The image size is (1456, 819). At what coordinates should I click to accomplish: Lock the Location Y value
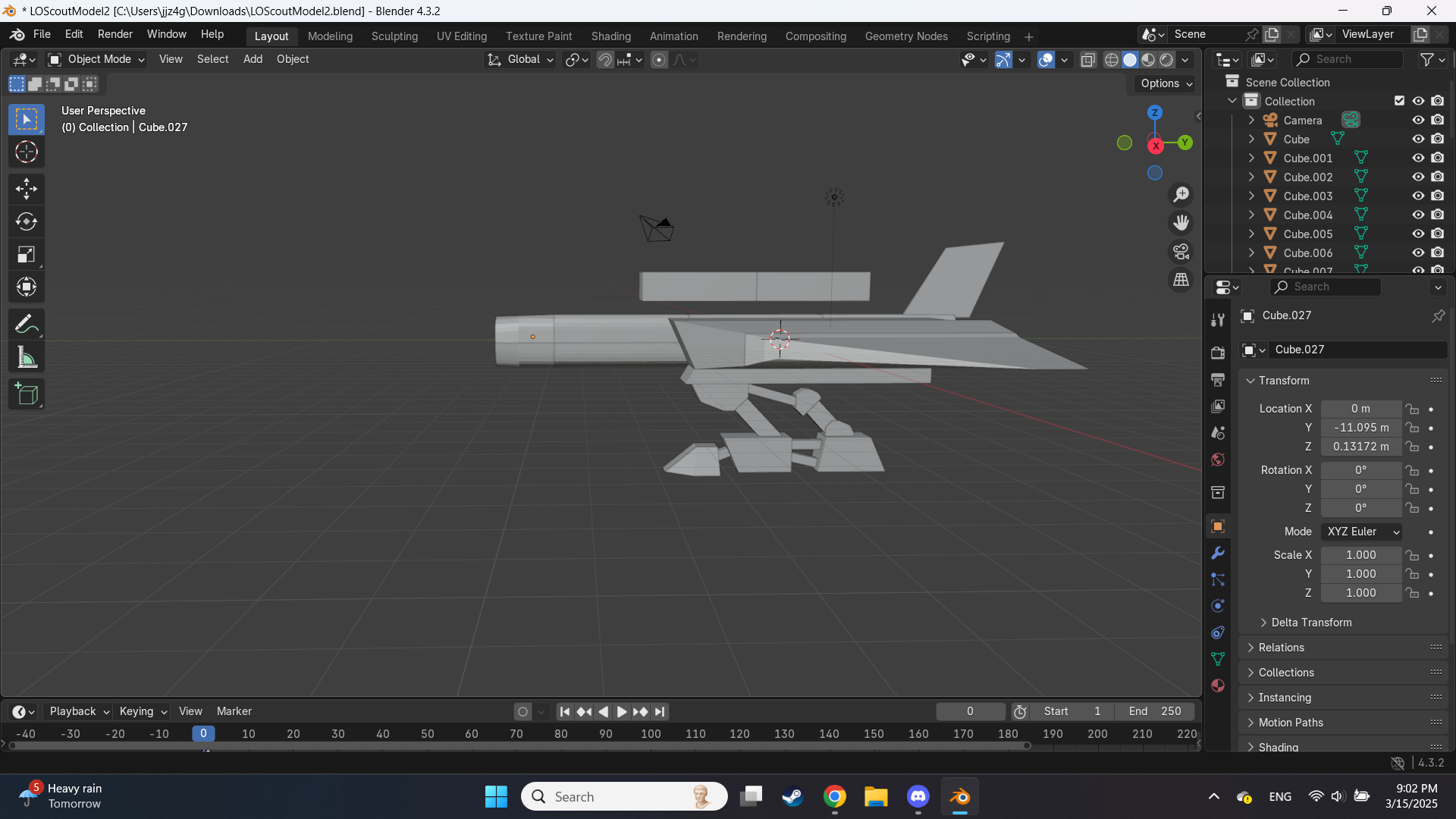pos(1414,428)
